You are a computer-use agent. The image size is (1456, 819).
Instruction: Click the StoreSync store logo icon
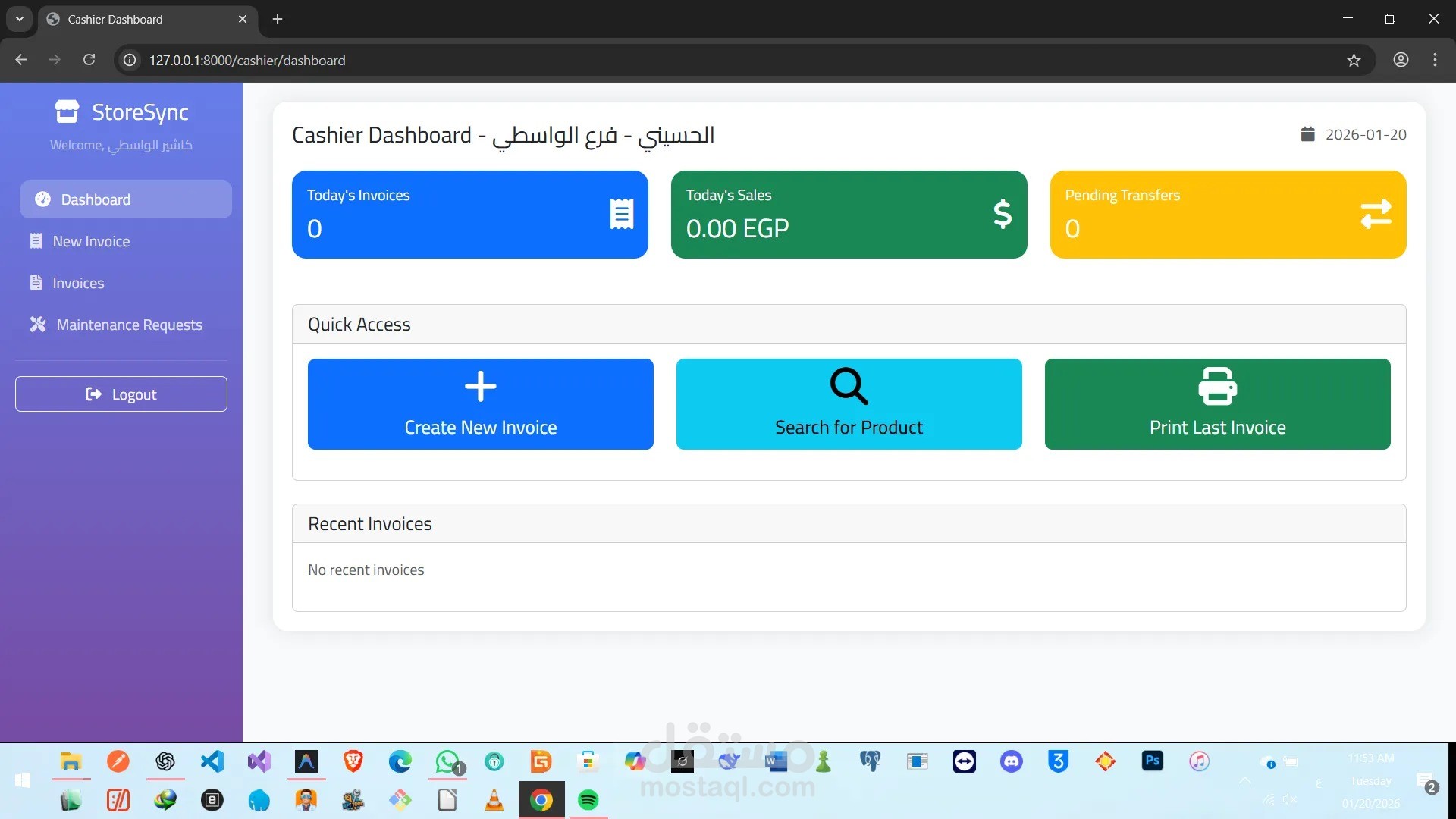(67, 112)
